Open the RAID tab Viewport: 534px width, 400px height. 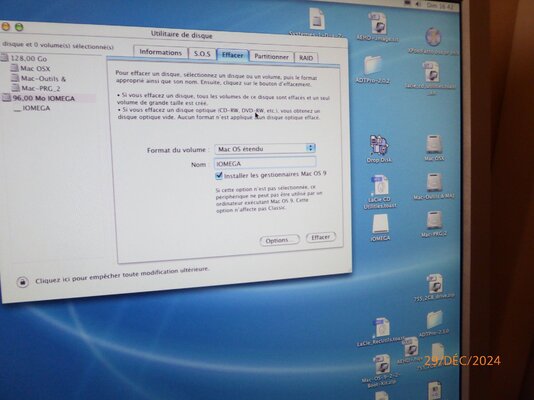(306, 58)
